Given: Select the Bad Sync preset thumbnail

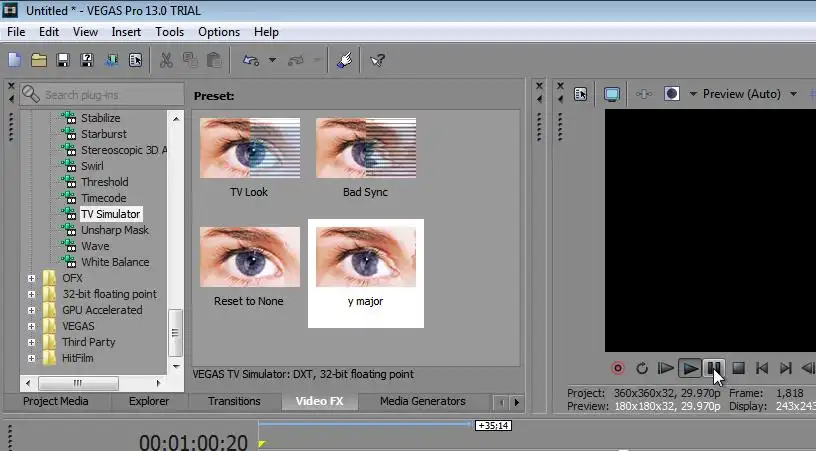Looking at the screenshot, I should click(x=366, y=148).
